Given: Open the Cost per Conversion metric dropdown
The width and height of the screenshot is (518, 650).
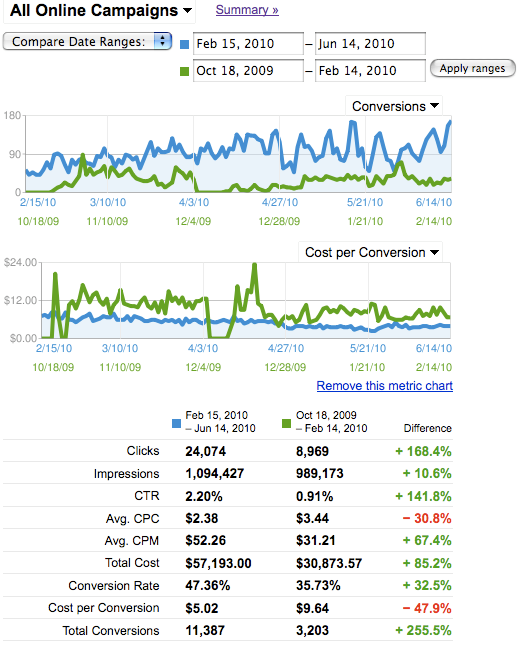Looking at the screenshot, I should pyautogui.click(x=370, y=252).
